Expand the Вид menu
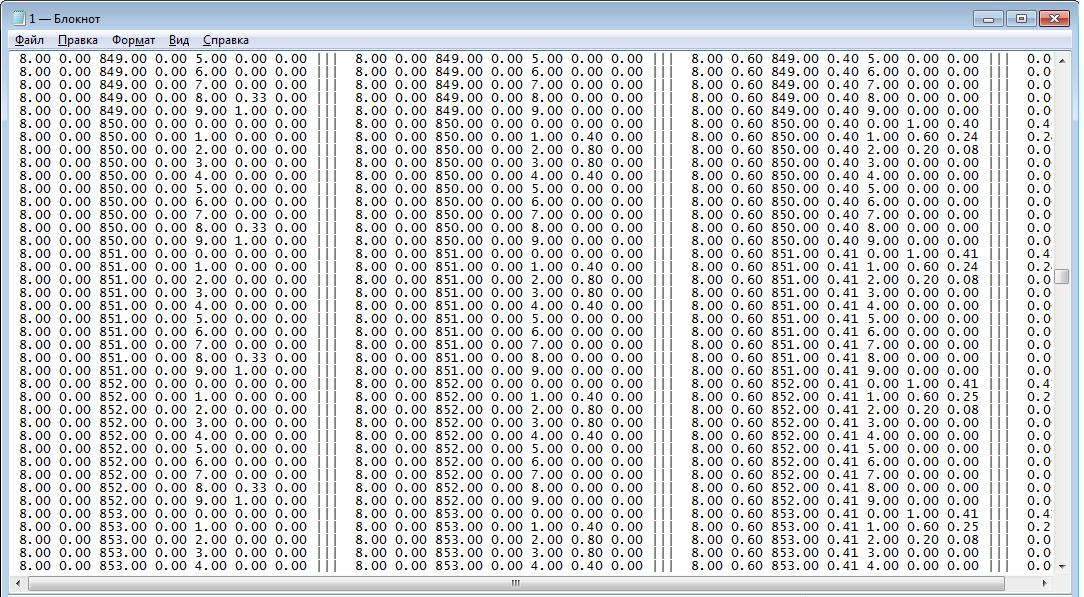The image size is (1084, 597). pyautogui.click(x=179, y=40)
